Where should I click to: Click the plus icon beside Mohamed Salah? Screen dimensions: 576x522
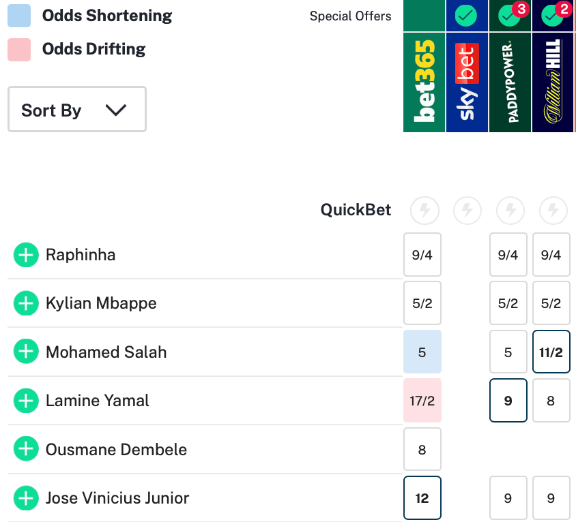(x=26, y=352)
